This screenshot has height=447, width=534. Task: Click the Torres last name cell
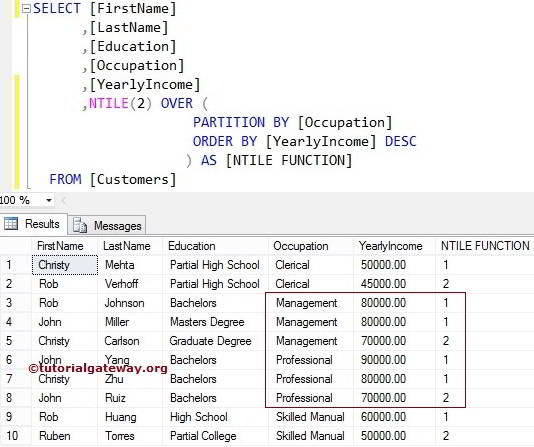[x=130, y=436]
